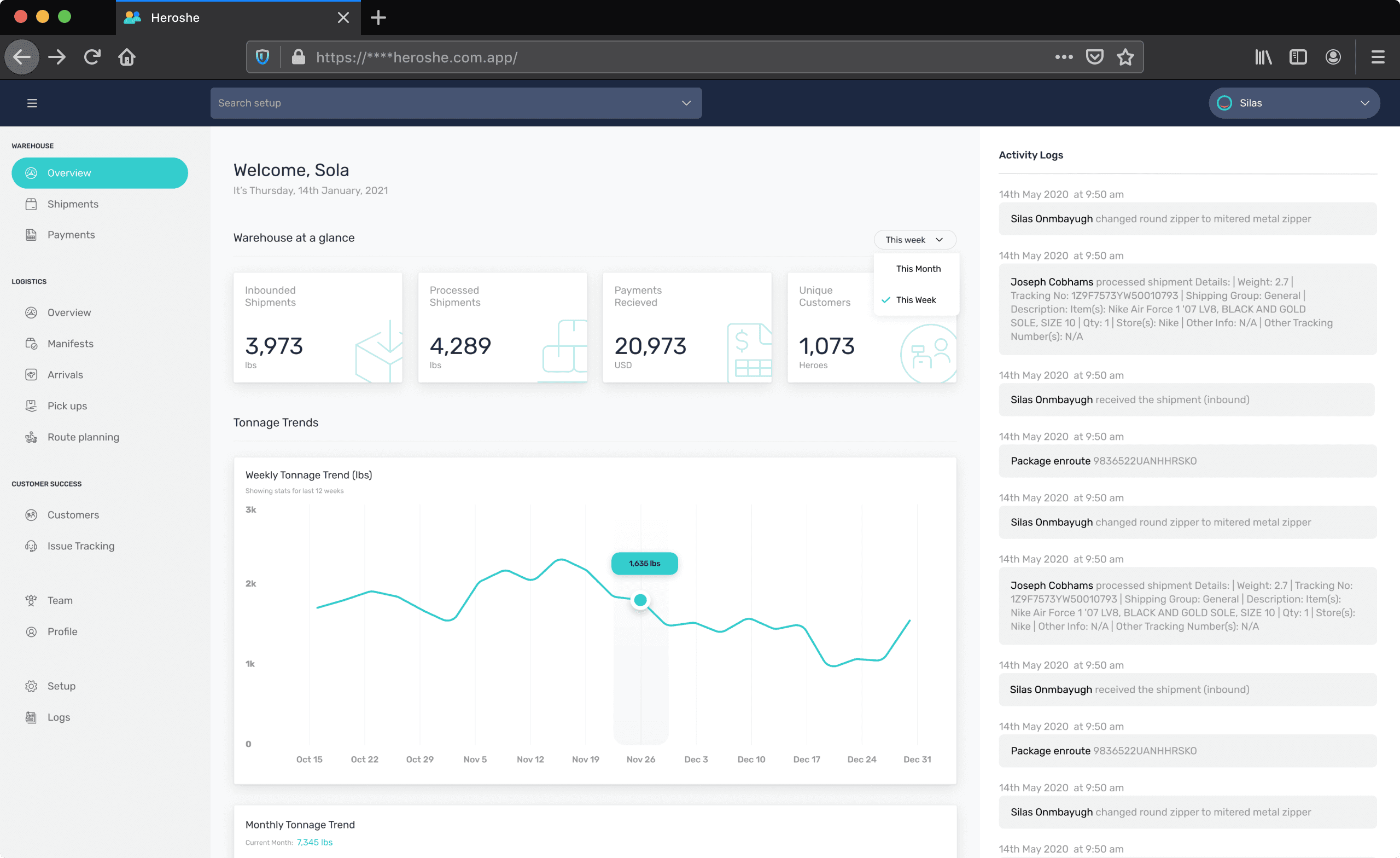The width and height of the screenshot is (1400, 858).
Task: Open the hamburger menu in the app header
Action: 32,103
